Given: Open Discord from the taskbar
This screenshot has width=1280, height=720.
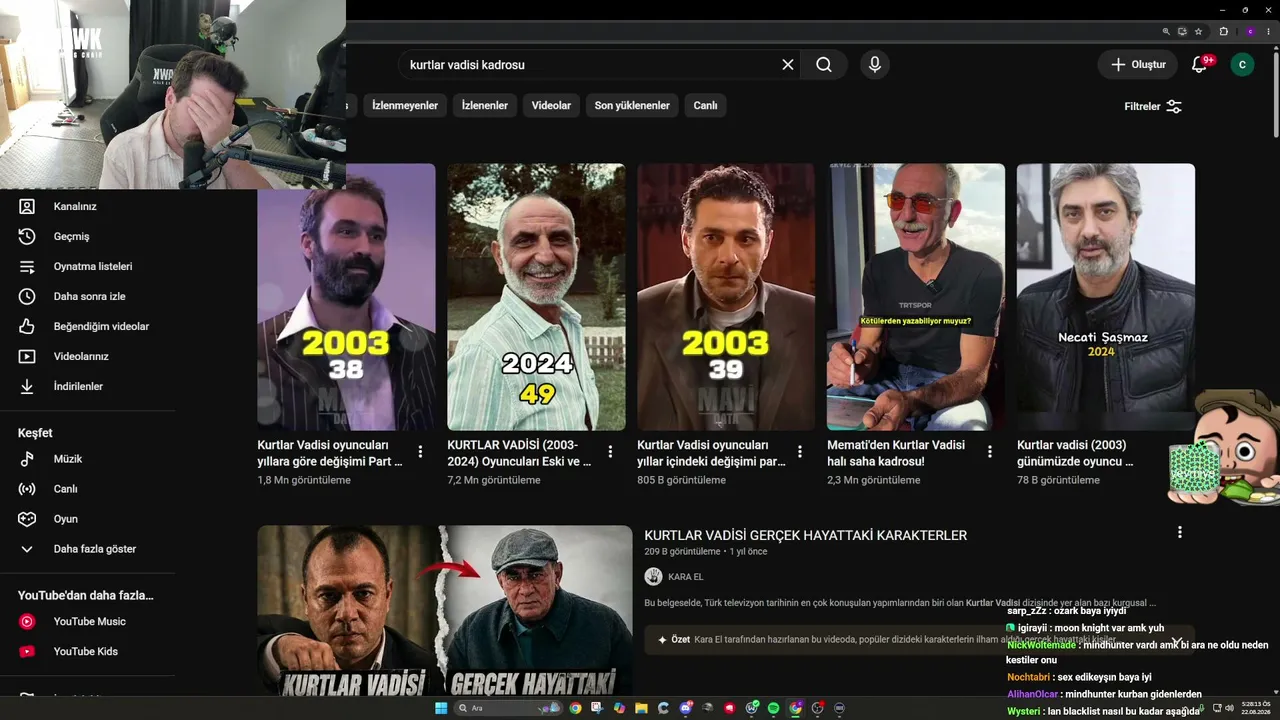Looking at the screenshot, I should 685,708.
